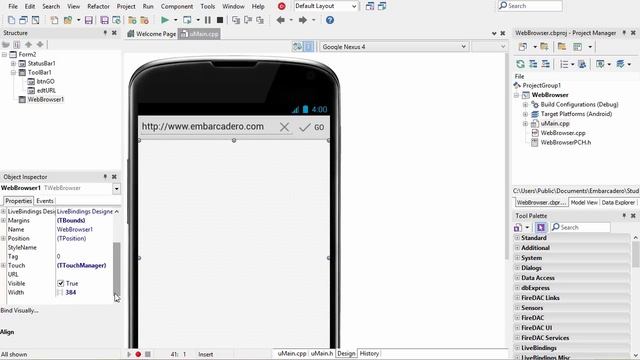Click the Tool Palette vertical scrollbar

(636, 253)
